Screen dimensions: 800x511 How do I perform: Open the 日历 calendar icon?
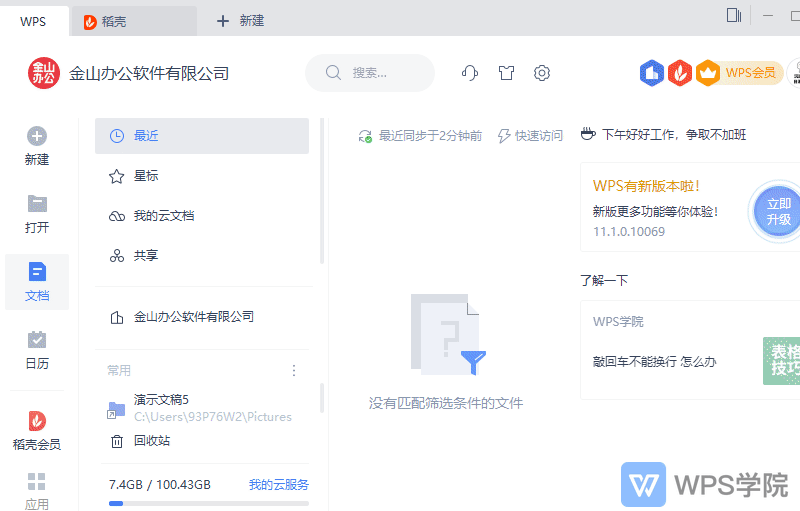(37, 339)
